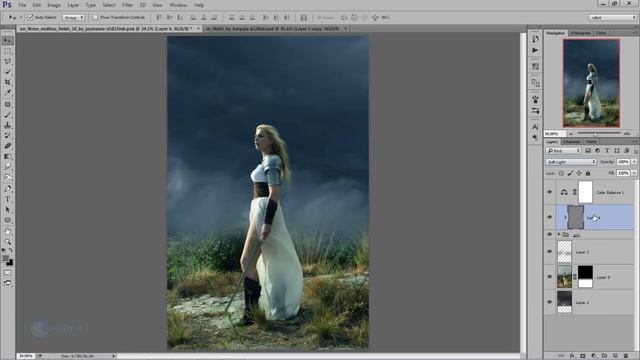640x360 pixels.
Task: Open the Filter menu
Action: click(127, 5)
